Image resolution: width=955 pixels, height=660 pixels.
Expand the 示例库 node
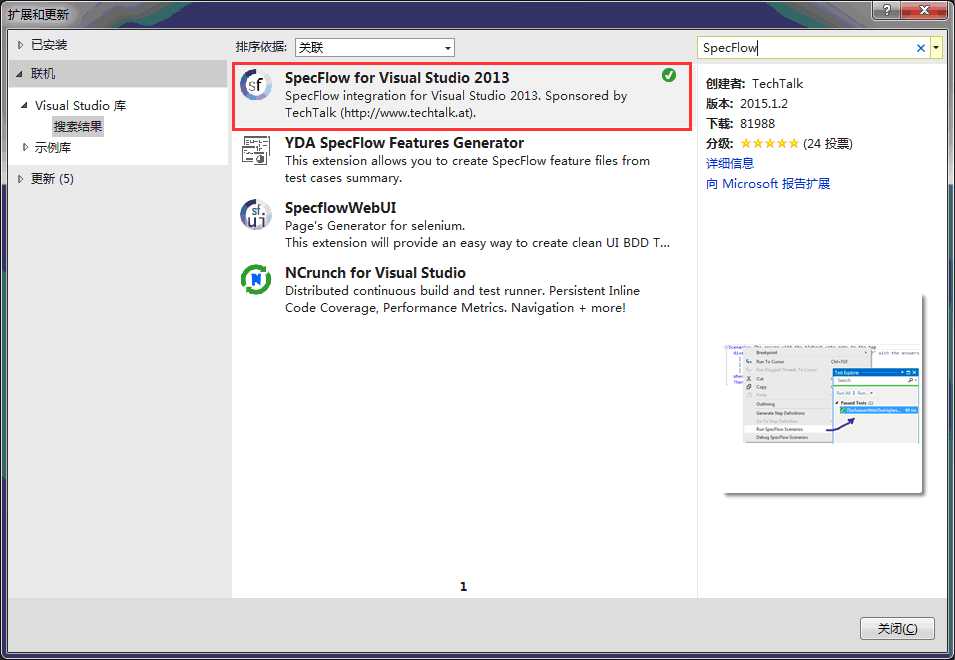[x=25, y=147]
